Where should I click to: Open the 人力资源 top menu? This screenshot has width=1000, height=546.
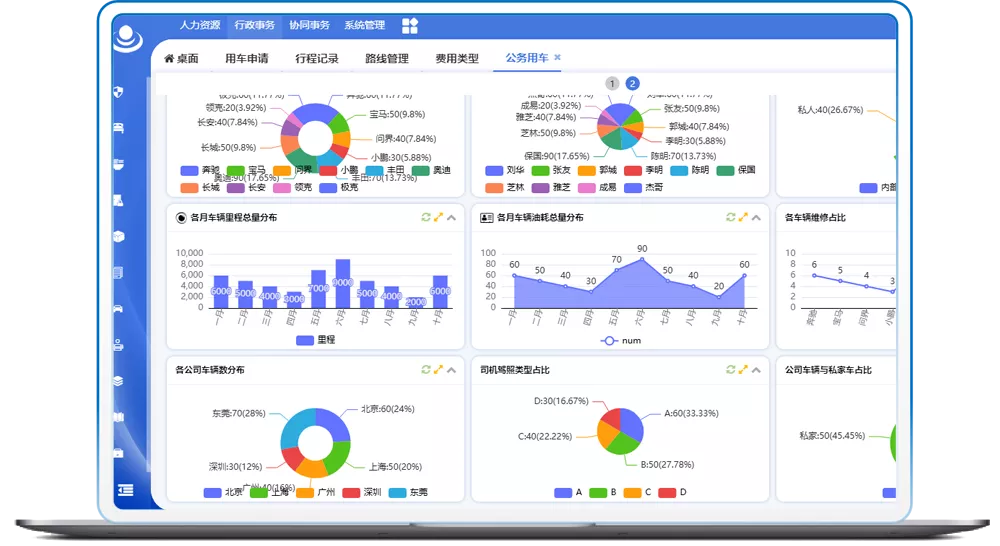click(x=200, y=26)
